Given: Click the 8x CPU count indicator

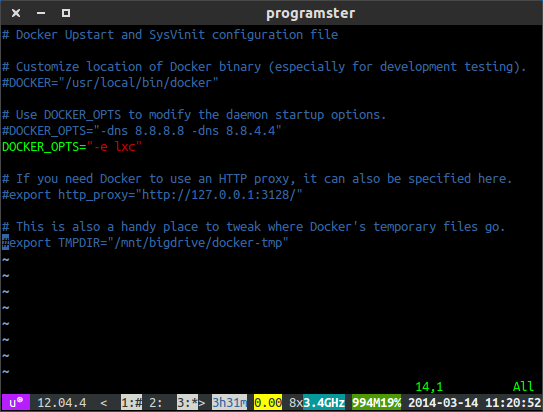Looking at the screenshot, I should 296,403.
